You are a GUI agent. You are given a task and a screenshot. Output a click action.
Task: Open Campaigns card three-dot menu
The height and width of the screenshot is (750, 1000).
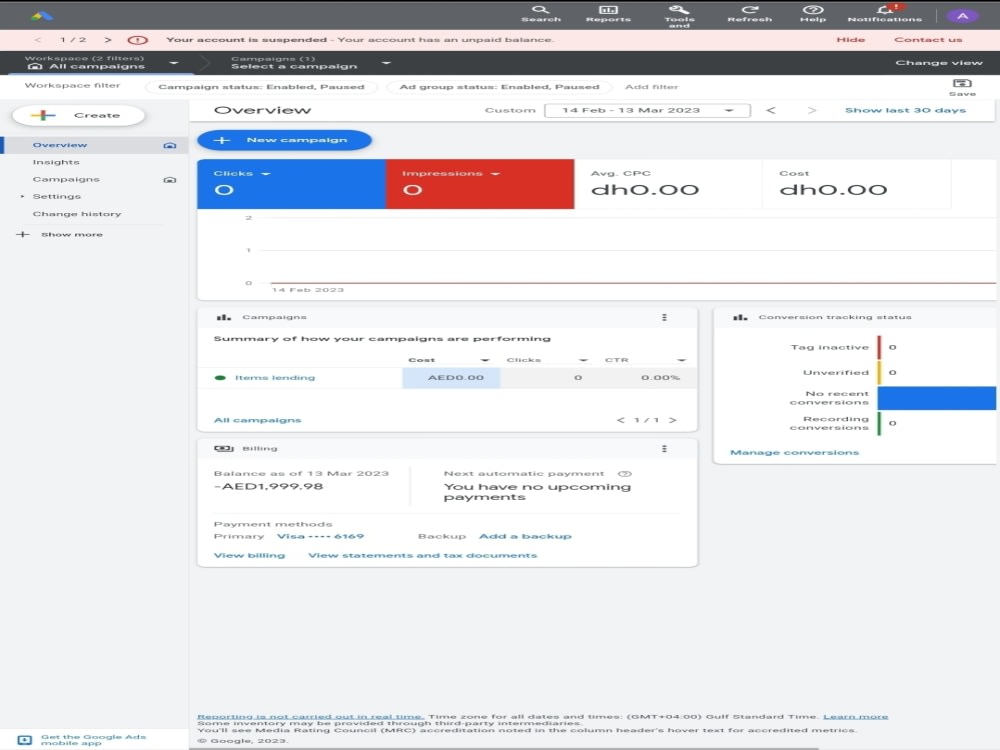[664, 317]
